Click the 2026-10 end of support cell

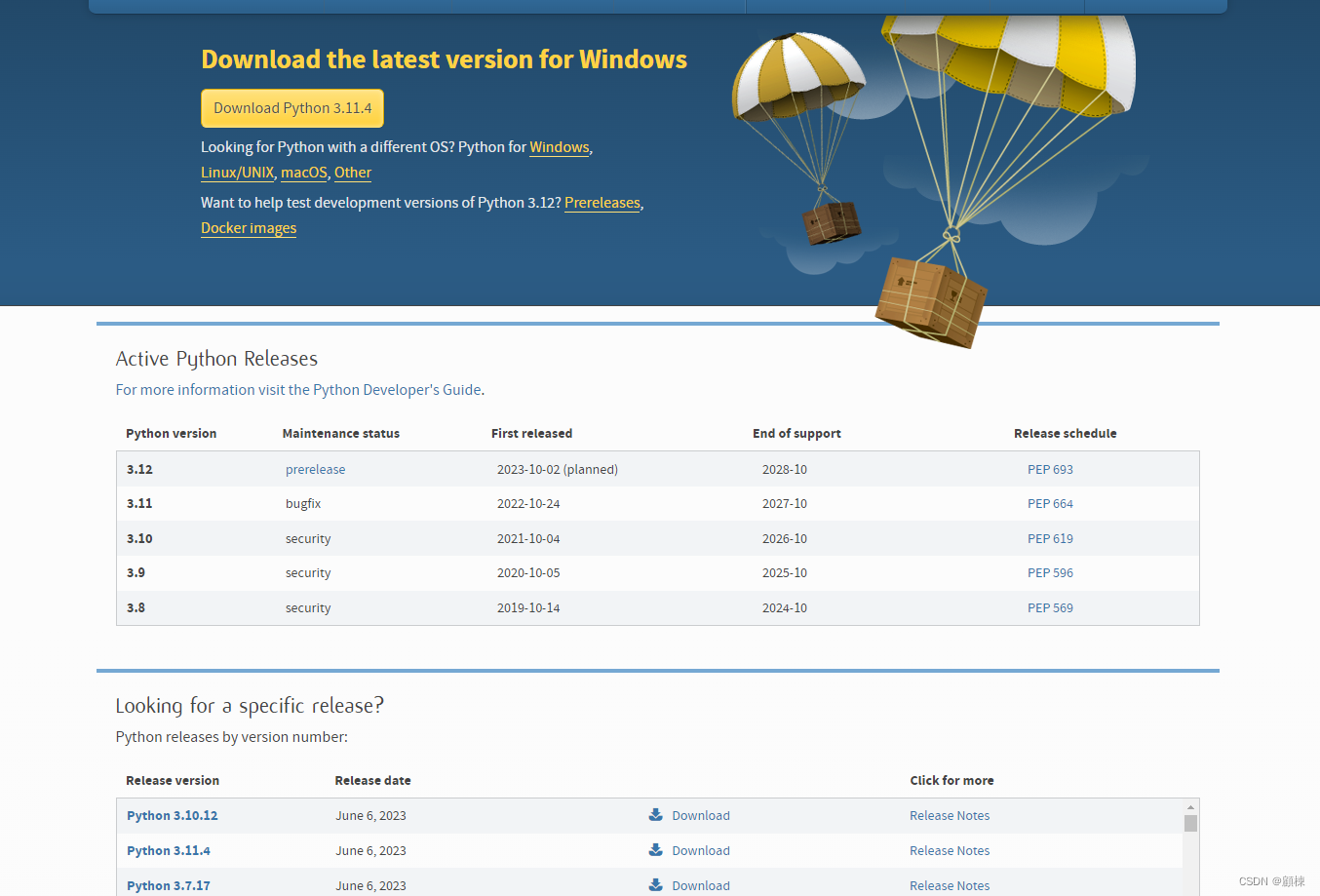[785, 538]
